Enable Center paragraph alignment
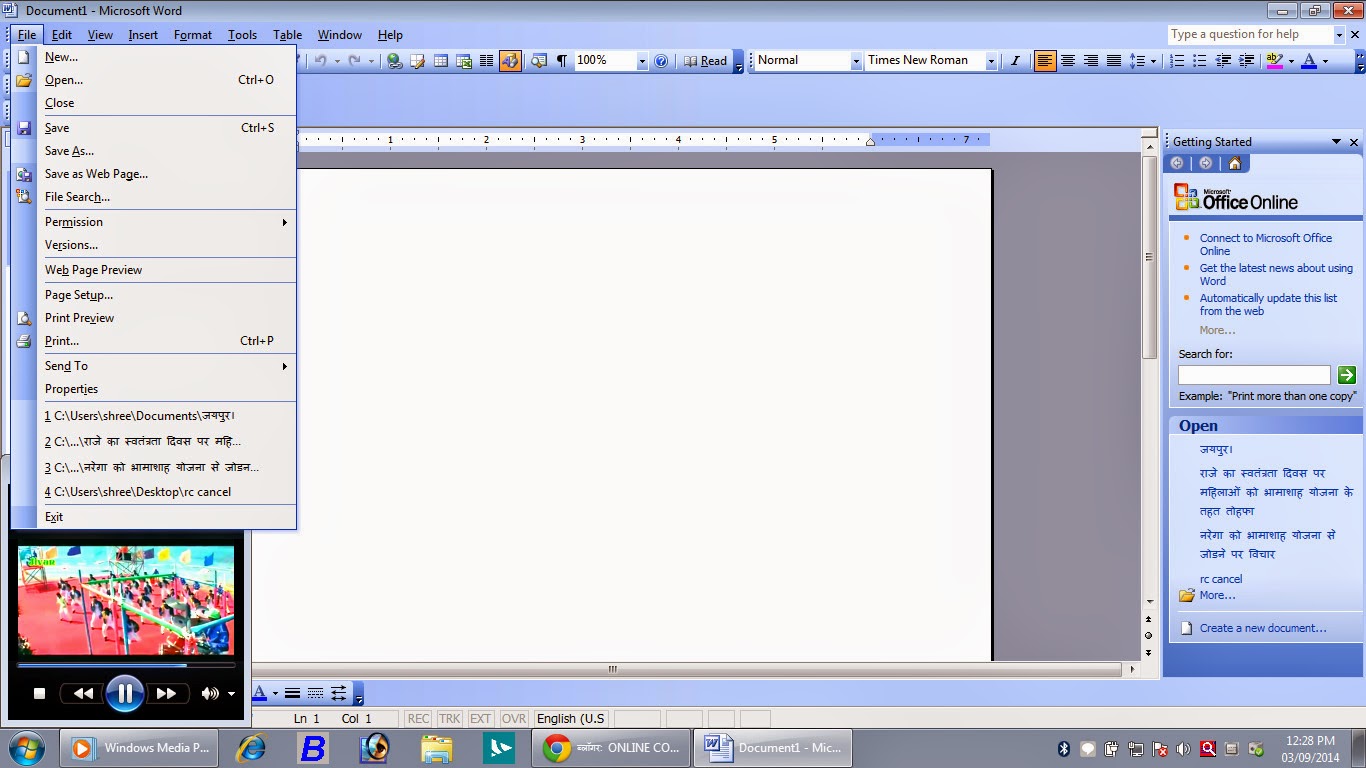The height and width of the screenshot is (768, 1366). [x=1066, y=61]
